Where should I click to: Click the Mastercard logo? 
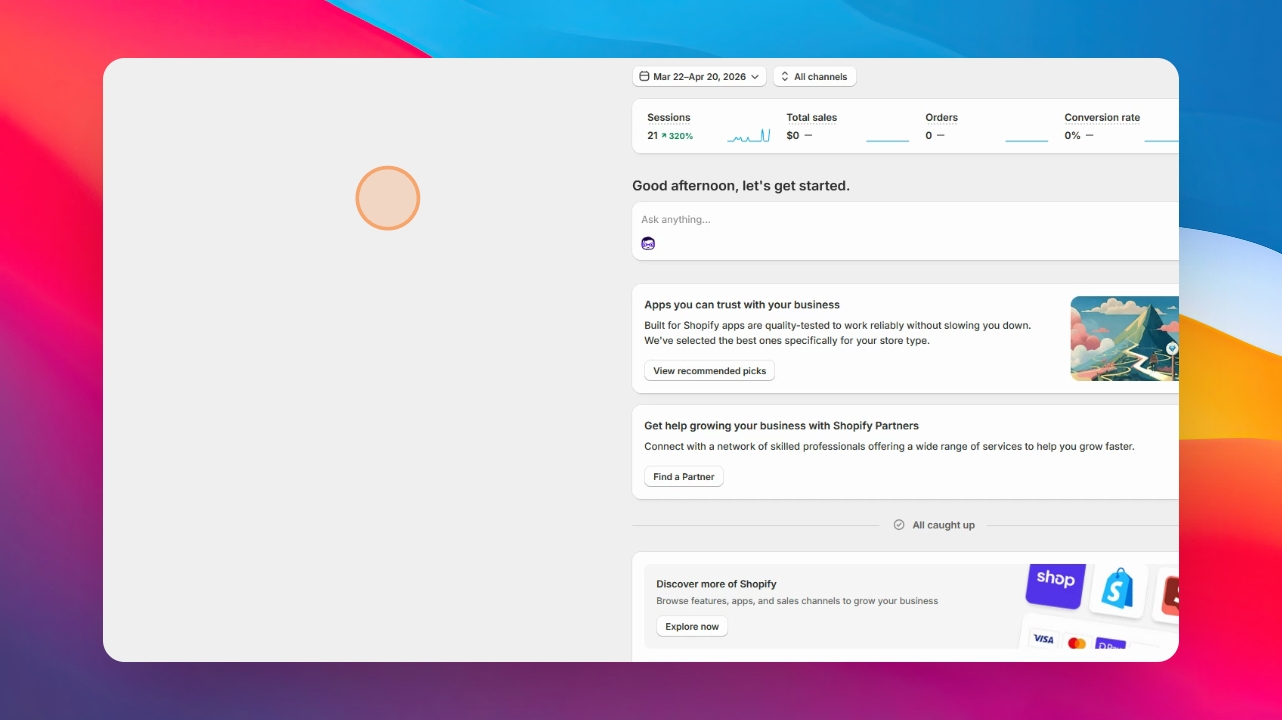pyautogui.click(x=1077, y=643)
